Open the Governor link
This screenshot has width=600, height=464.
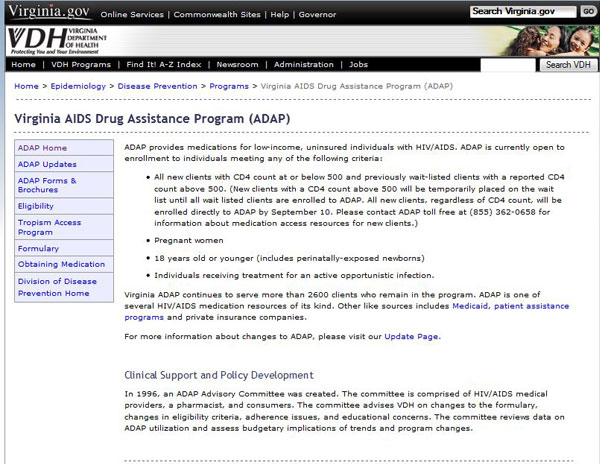(317, 15)
